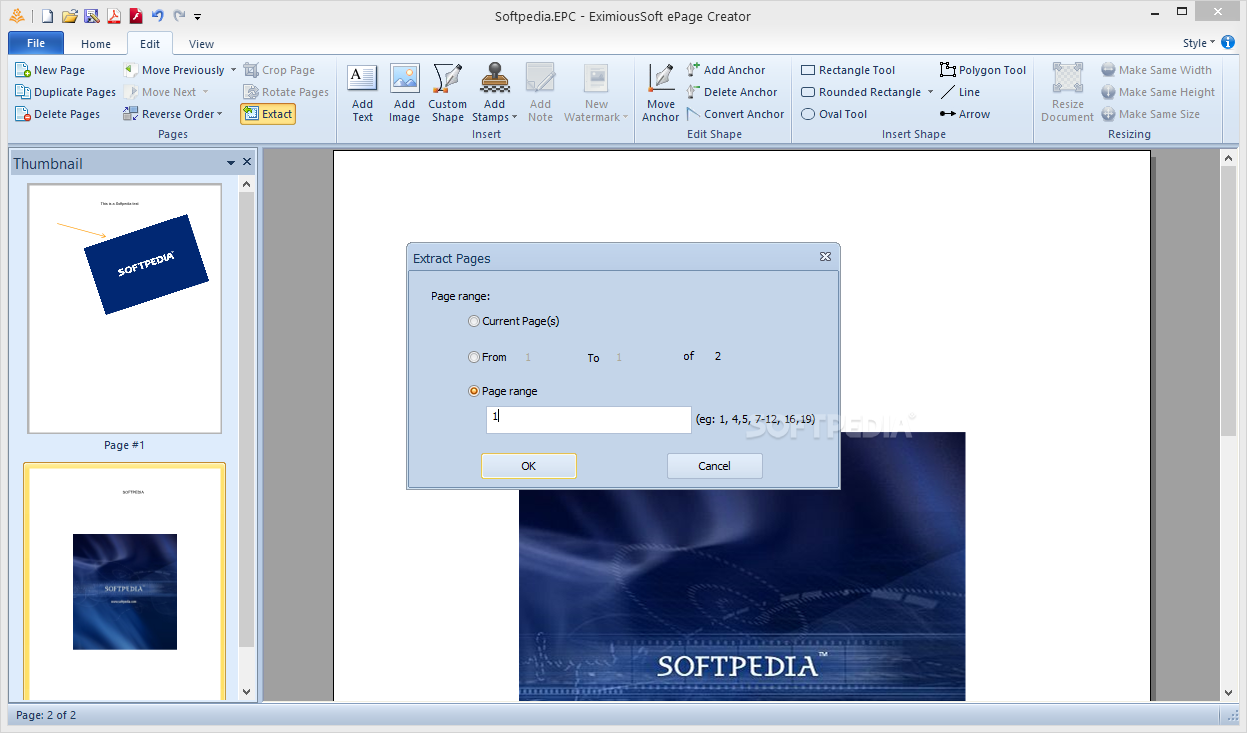
Task: Select the Oval Tool
Action: pyautogui.click(x=834, y=114)
